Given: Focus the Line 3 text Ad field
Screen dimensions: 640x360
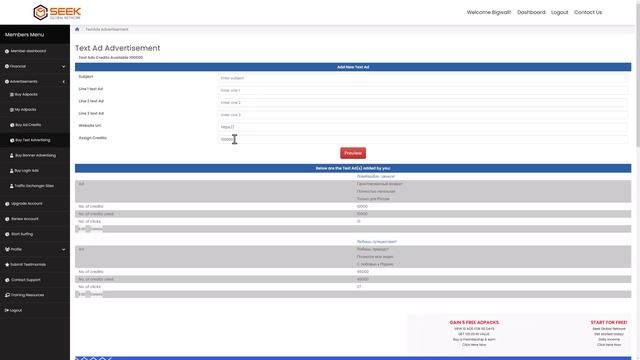Looking at the screenshot, I should pyautogui.click(x=422, y=115).
